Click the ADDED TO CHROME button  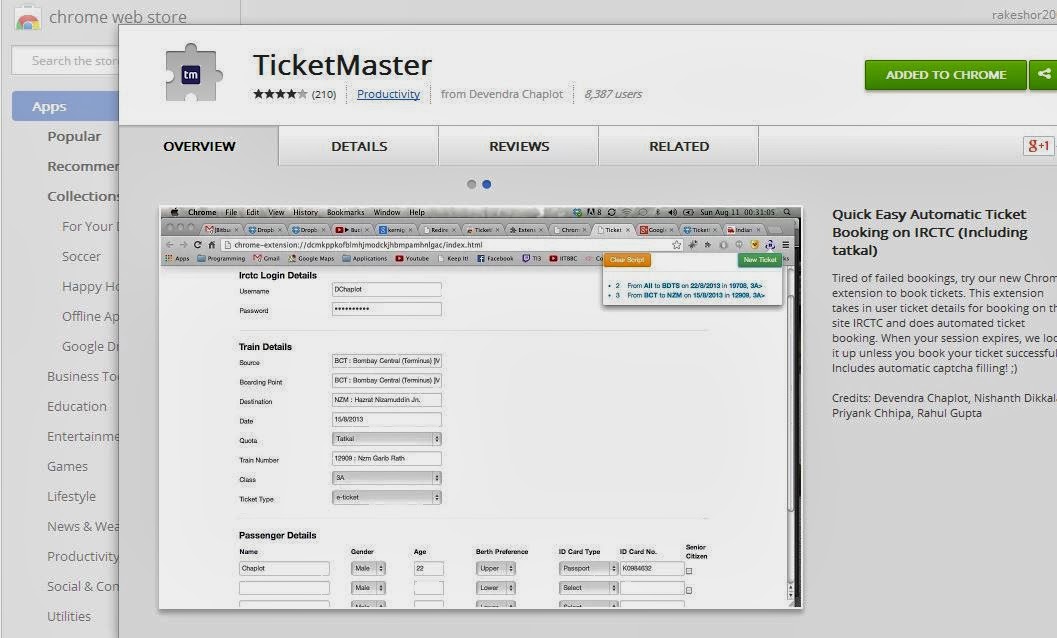946,75
